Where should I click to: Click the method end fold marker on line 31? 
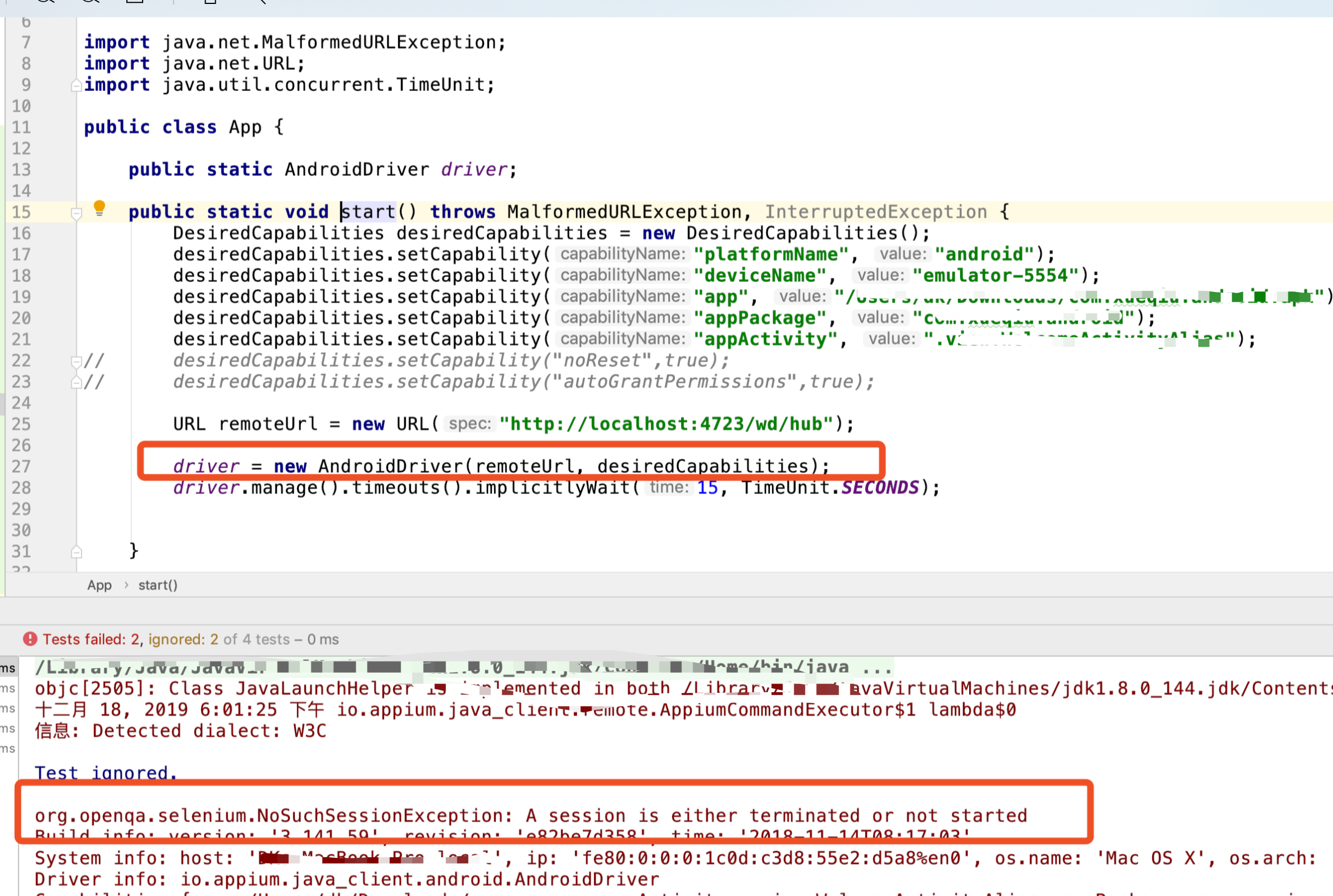[76, 552]
